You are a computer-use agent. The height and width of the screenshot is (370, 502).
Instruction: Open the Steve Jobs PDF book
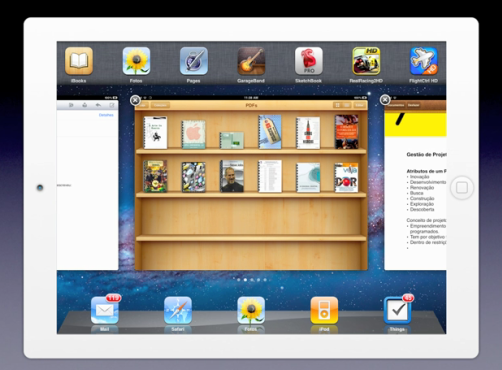(x=232, y=176)
